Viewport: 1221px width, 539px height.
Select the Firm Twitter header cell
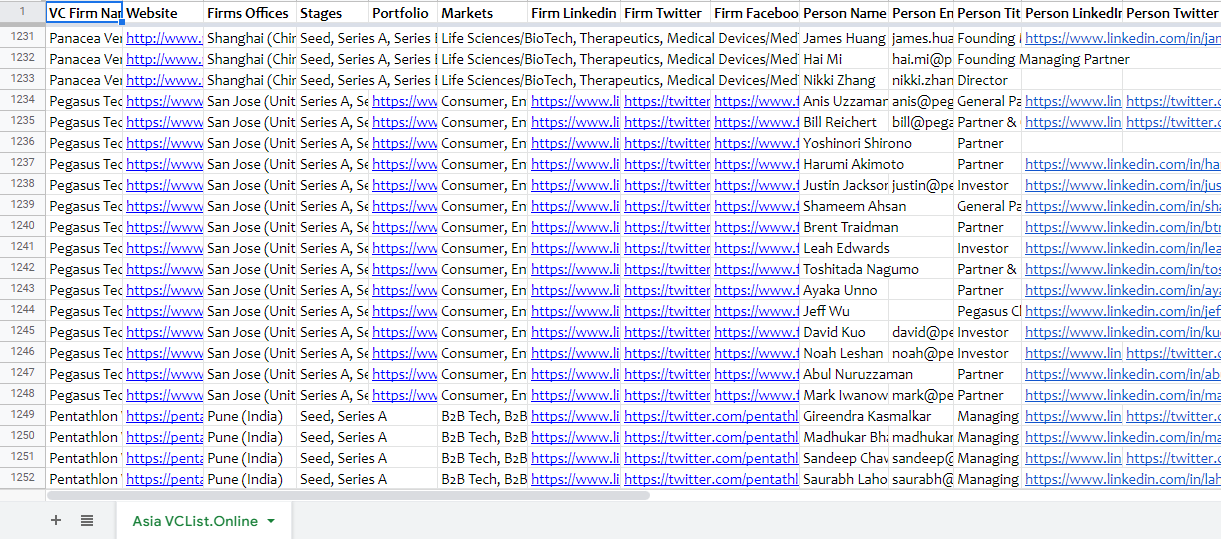click(x=666, y=13)
